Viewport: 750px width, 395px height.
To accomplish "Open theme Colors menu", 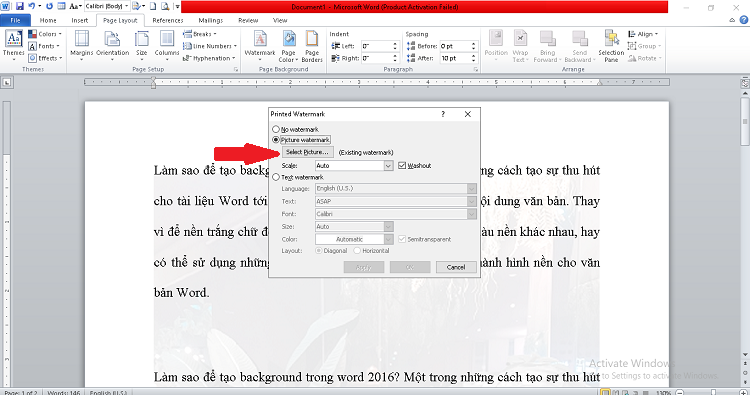I will (x=45, y=34).
